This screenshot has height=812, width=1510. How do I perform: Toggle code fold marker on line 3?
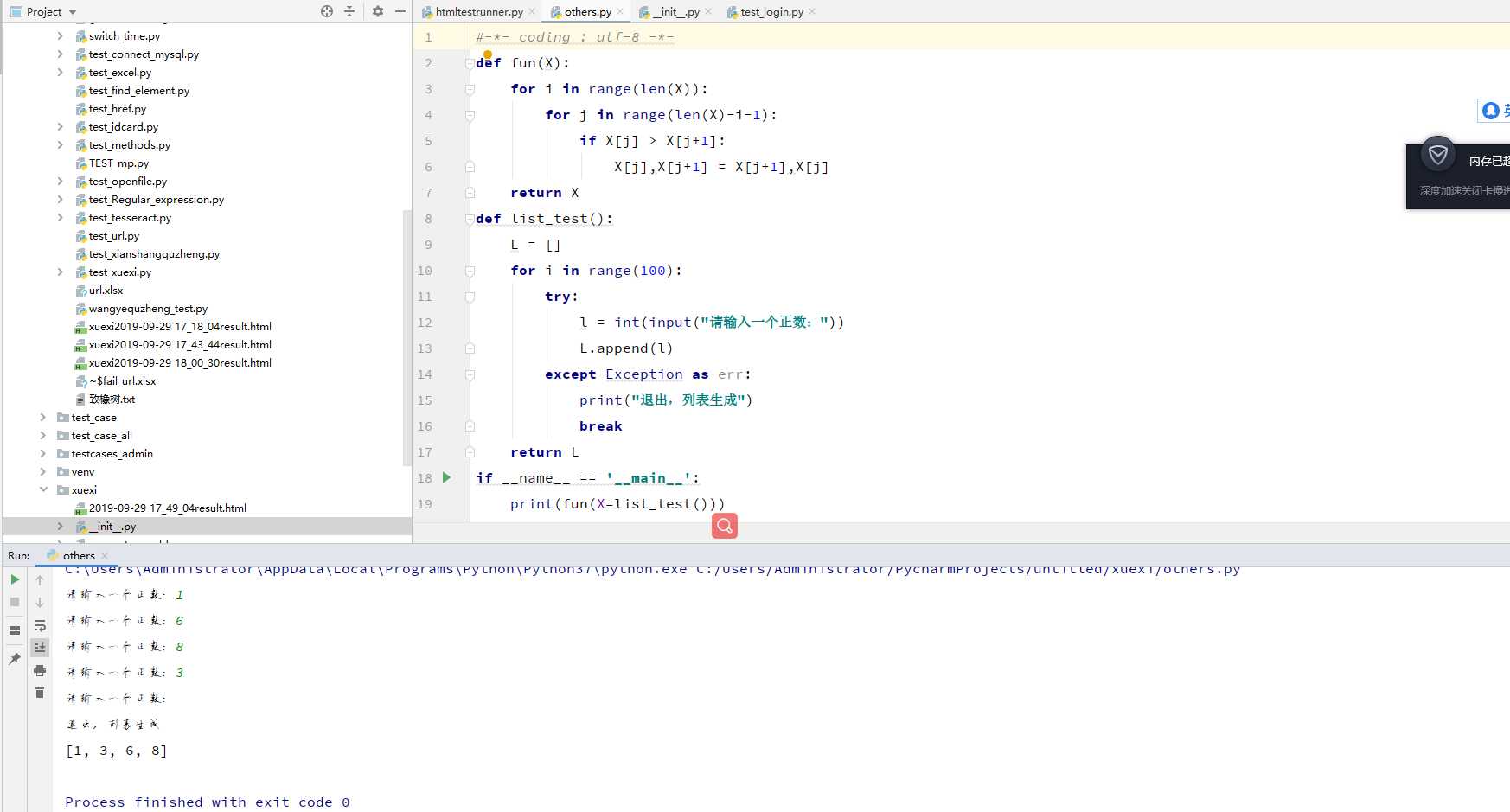click(x=470, y=89)
